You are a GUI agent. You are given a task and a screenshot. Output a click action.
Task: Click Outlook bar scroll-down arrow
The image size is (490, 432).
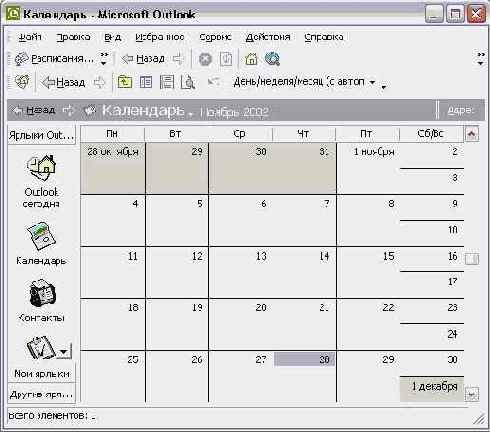(64, 352)
